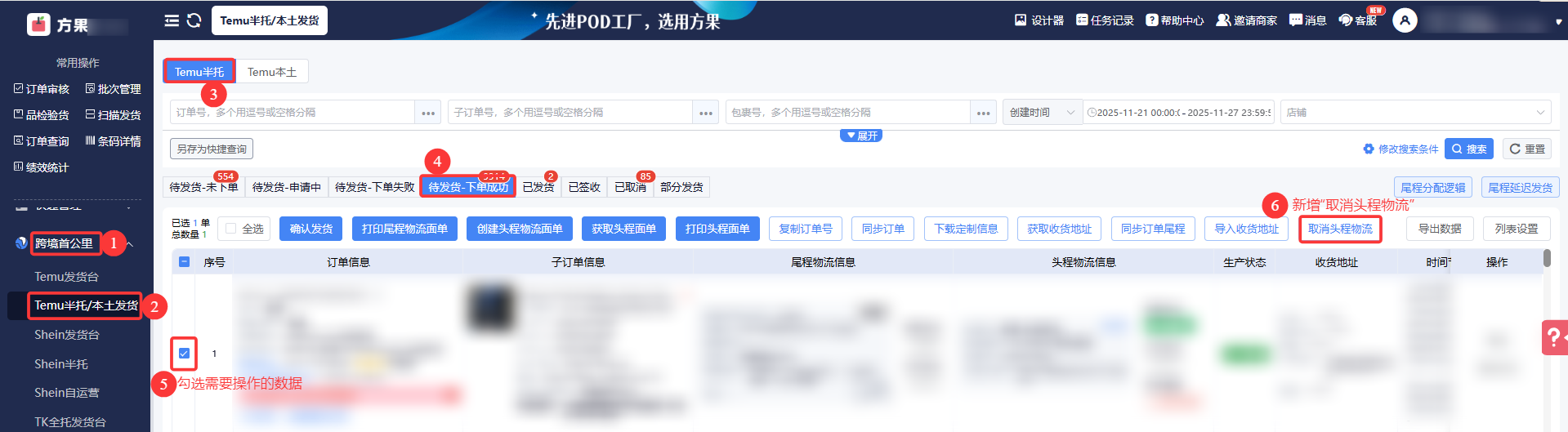This screenshot has width=1568, height=432.
Task: Open Shein半托 in the sidebar
Action: (61, 364)
